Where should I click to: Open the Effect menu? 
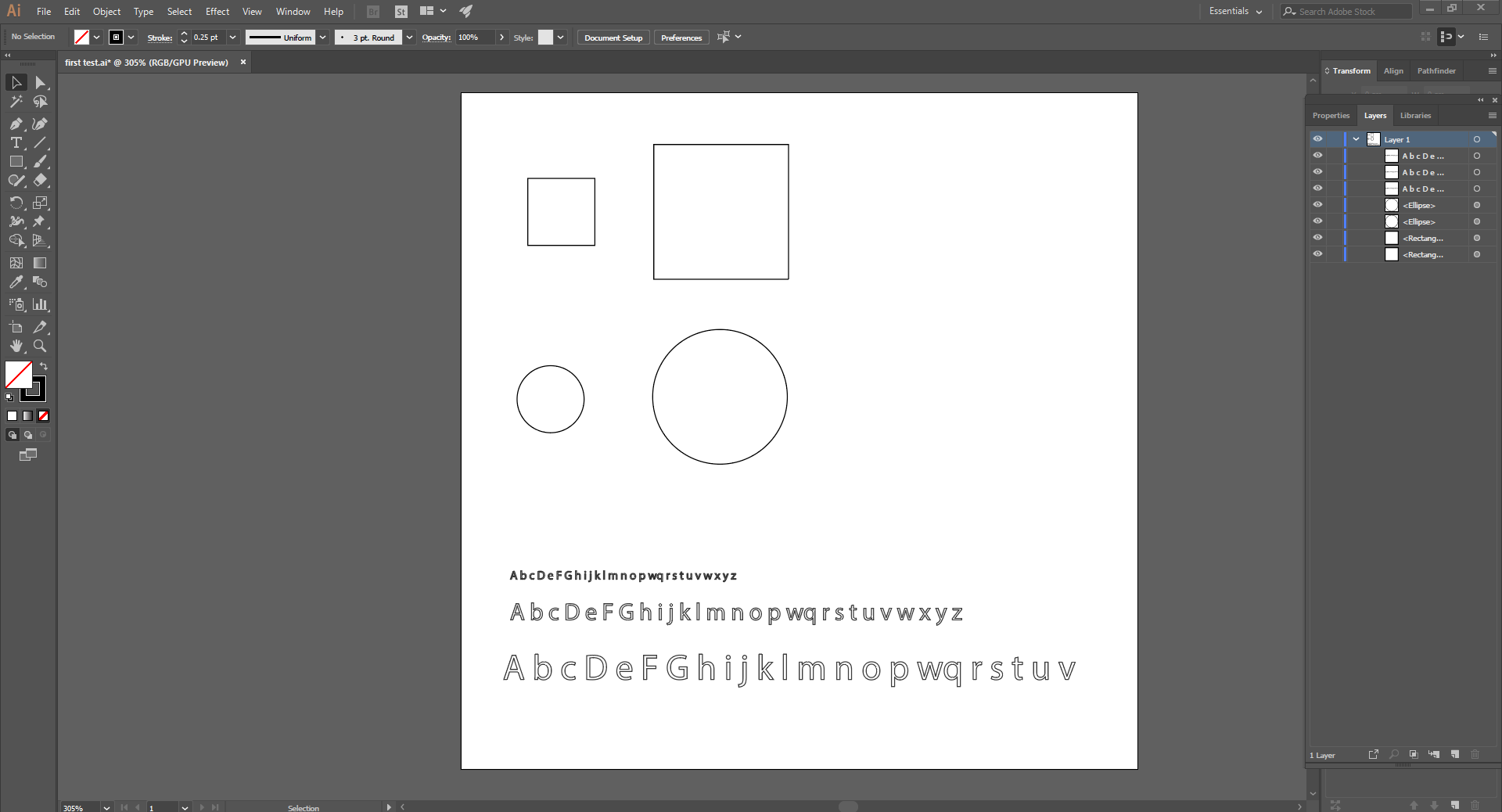(x=217, y=12)
